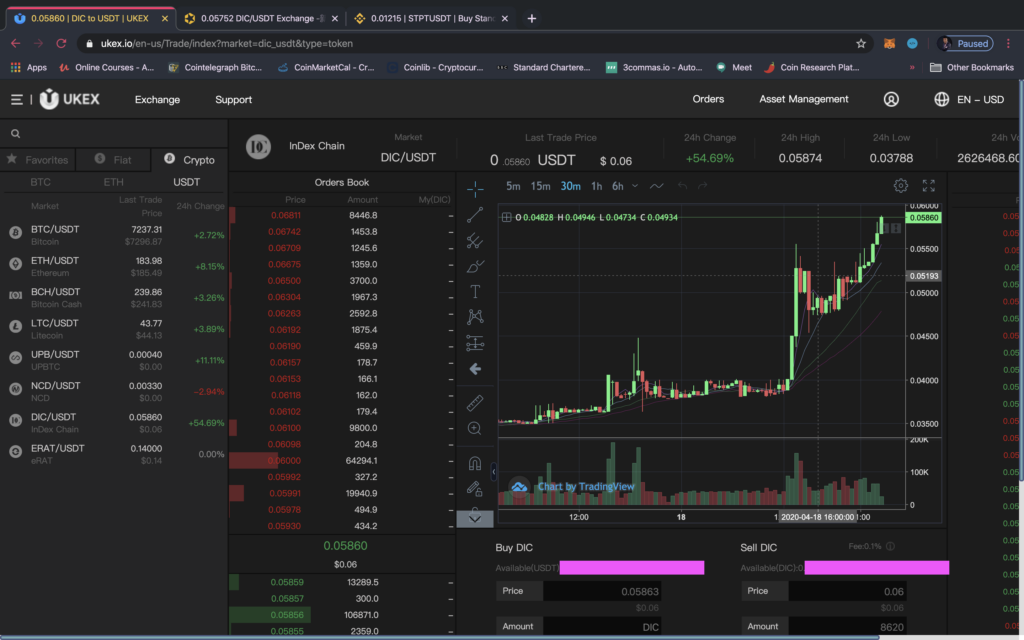Open the Support menu

pyautogui.click(x=233, y=99)
